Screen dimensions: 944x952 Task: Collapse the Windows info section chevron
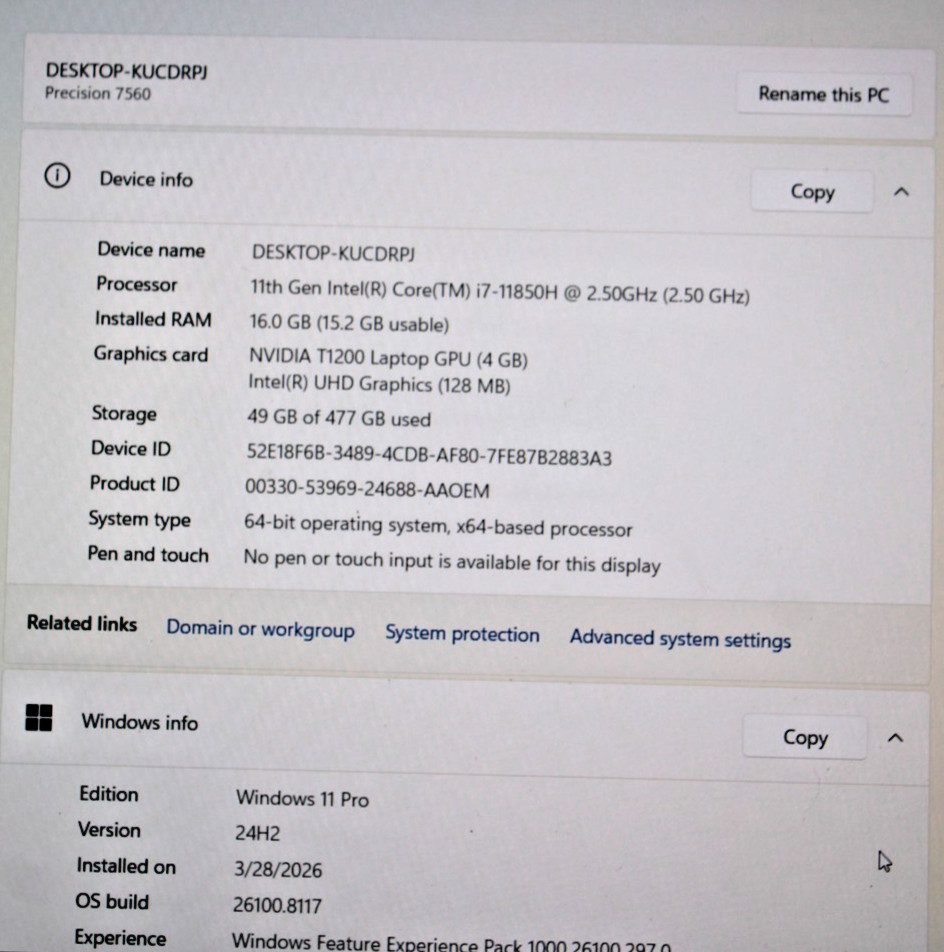tap(895, 738)
